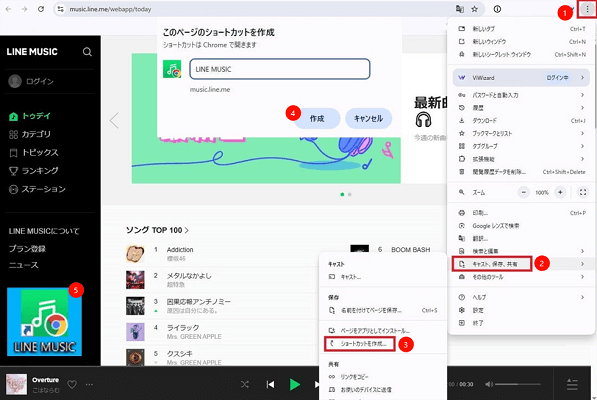597x400 pixels.
Task: Open the playlist queue icon
Action: click(x=572, y=384)
